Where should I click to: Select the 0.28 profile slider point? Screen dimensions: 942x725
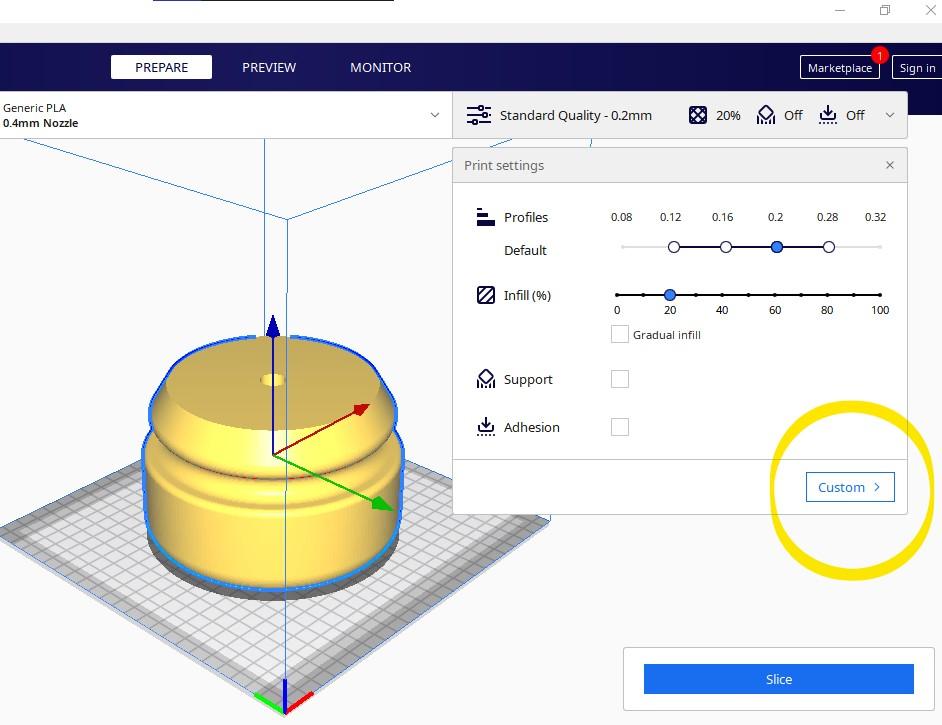coord(828,247)
